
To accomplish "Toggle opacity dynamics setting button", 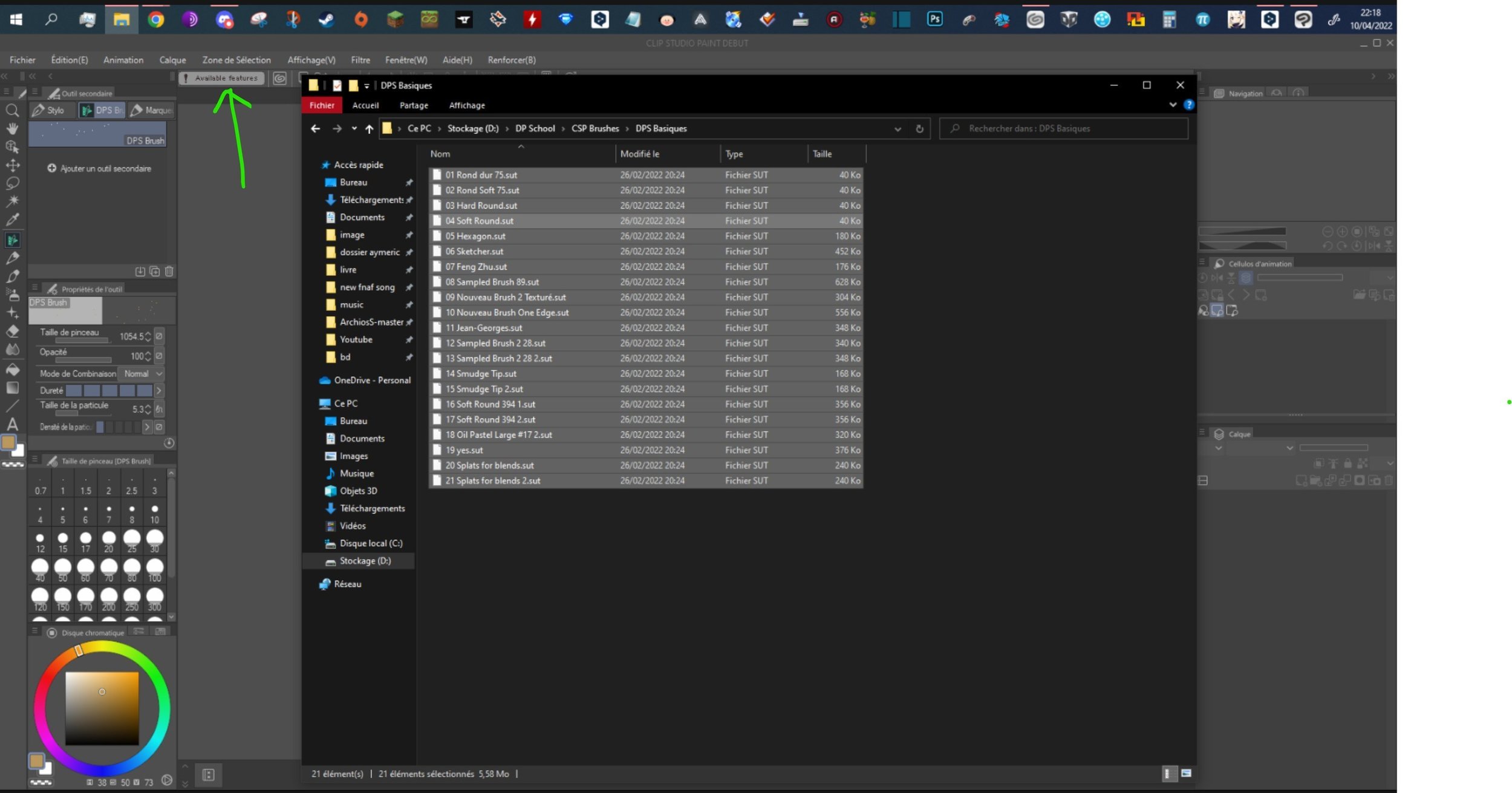I will click(159, 356).
